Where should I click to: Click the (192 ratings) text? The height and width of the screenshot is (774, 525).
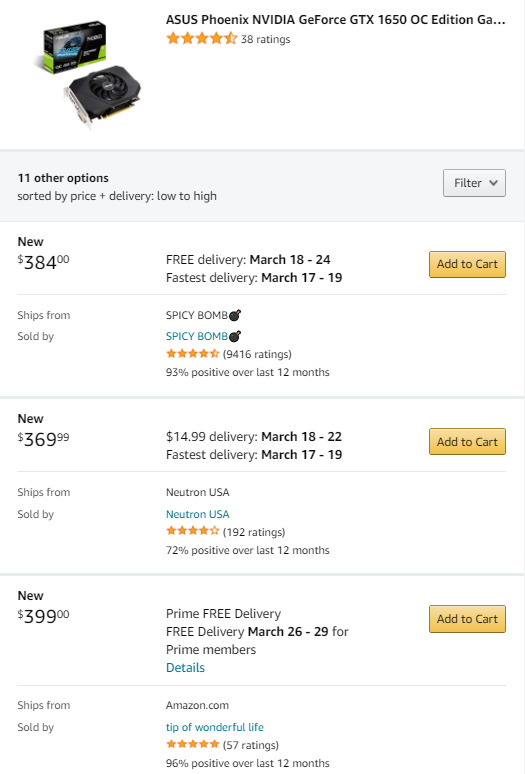click(x=254, y=532)
